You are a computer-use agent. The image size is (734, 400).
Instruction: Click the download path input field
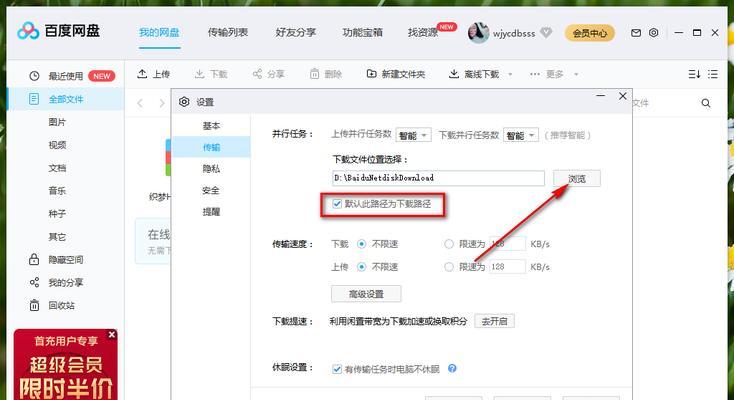[438, 178]
